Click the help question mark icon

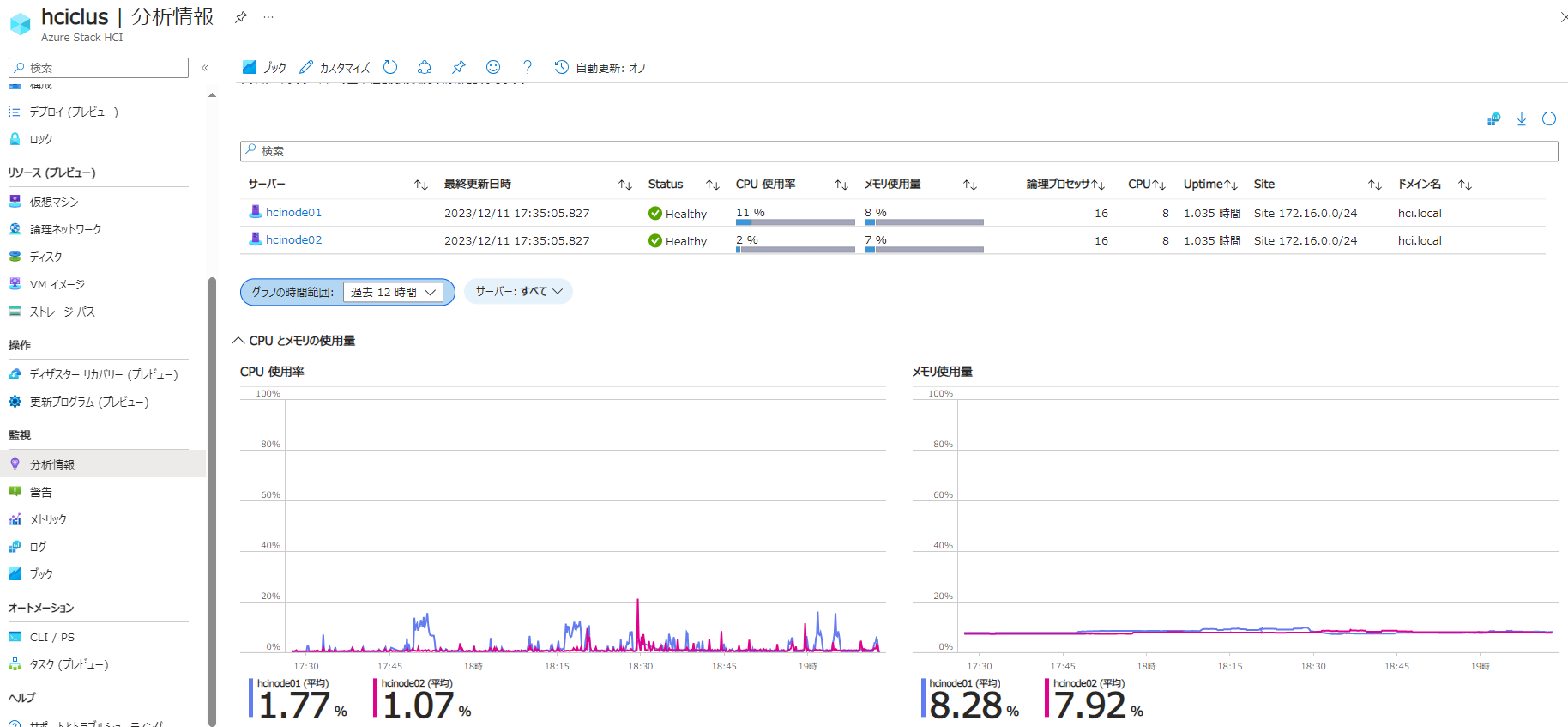[528, 67]
